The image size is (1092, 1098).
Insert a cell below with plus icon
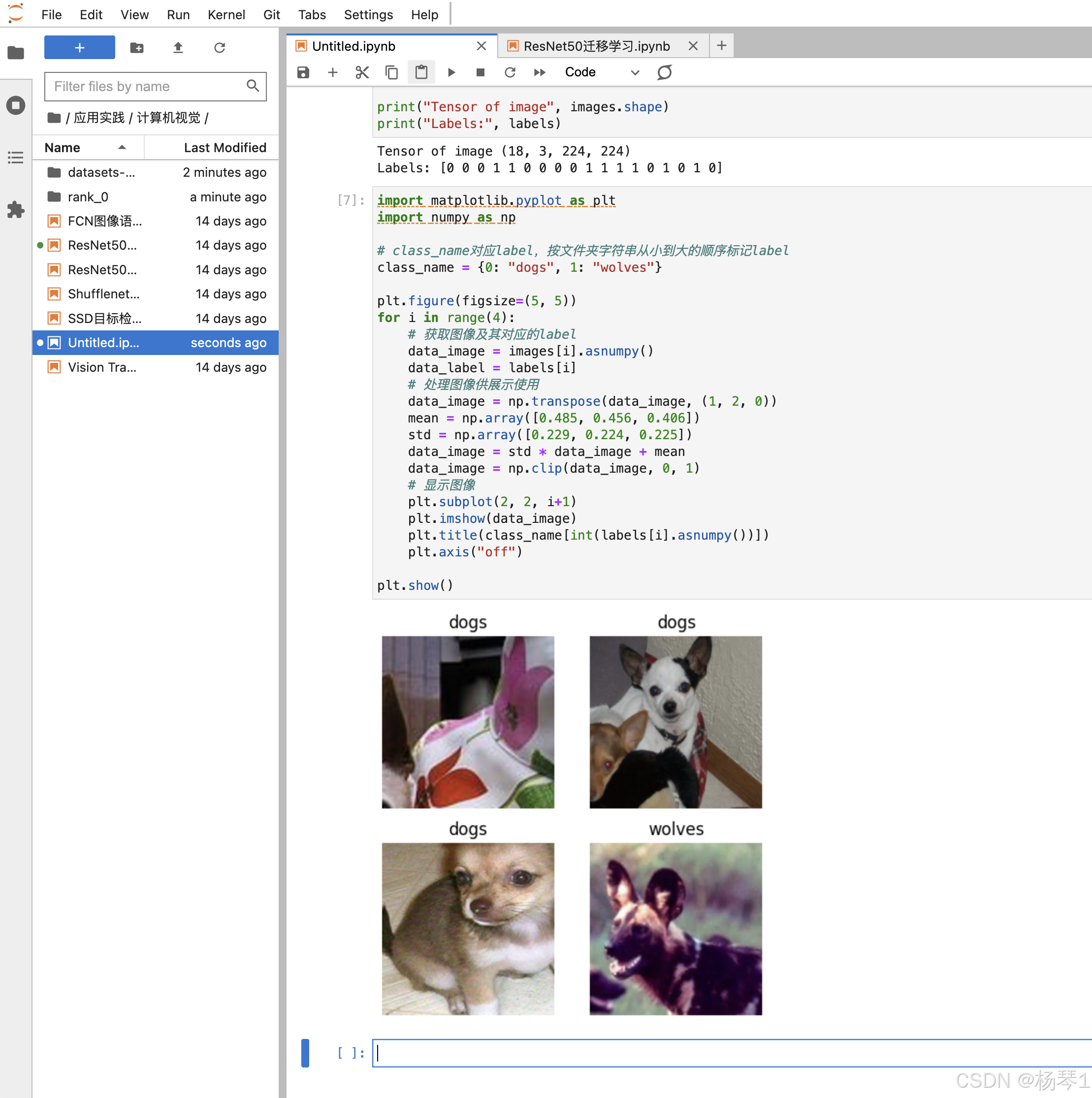333,72
